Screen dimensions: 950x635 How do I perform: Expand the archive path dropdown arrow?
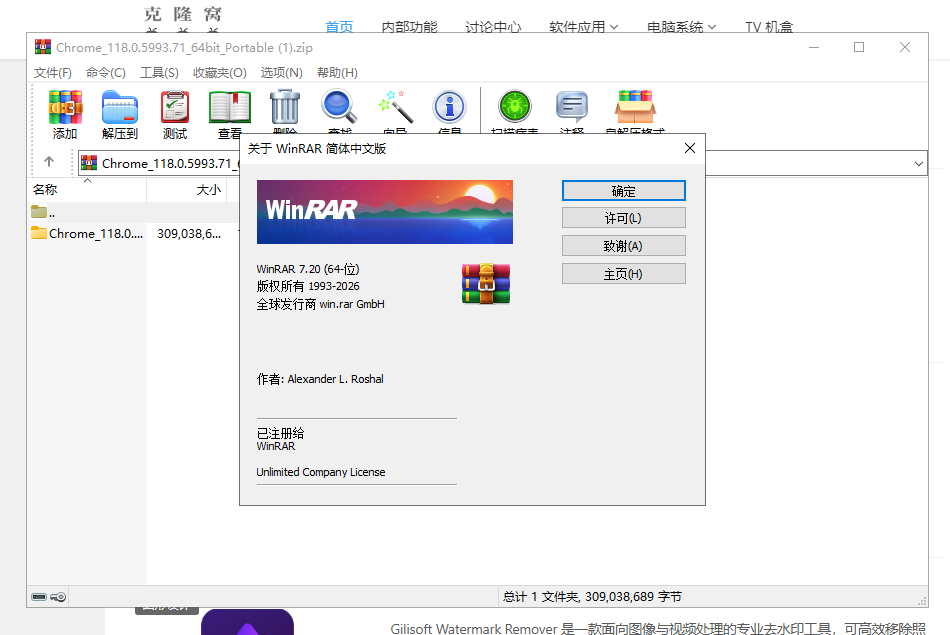pos(918,164)
